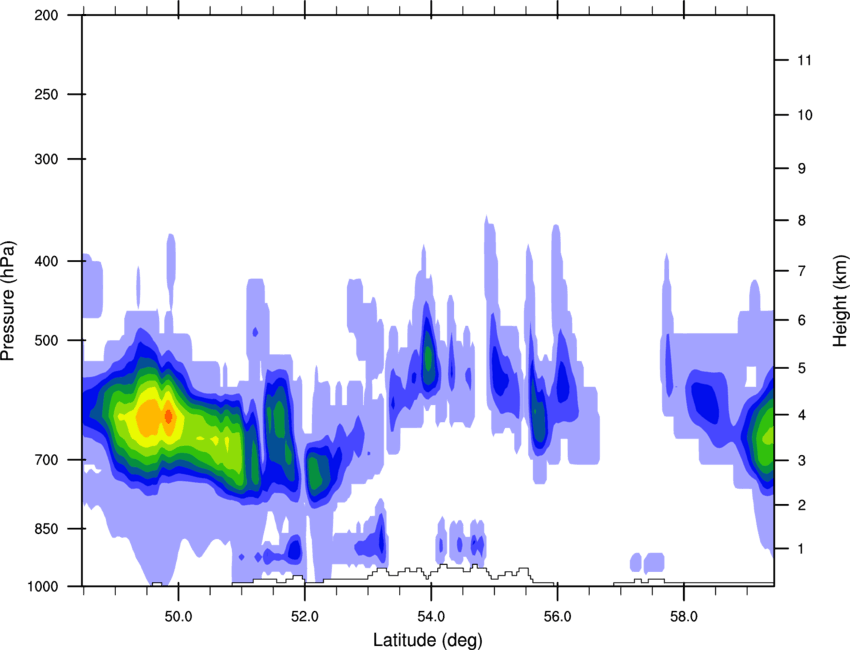Pick the 10 km height label
Image resolution: width=850 pixels, height=650 pixels.
805,115
